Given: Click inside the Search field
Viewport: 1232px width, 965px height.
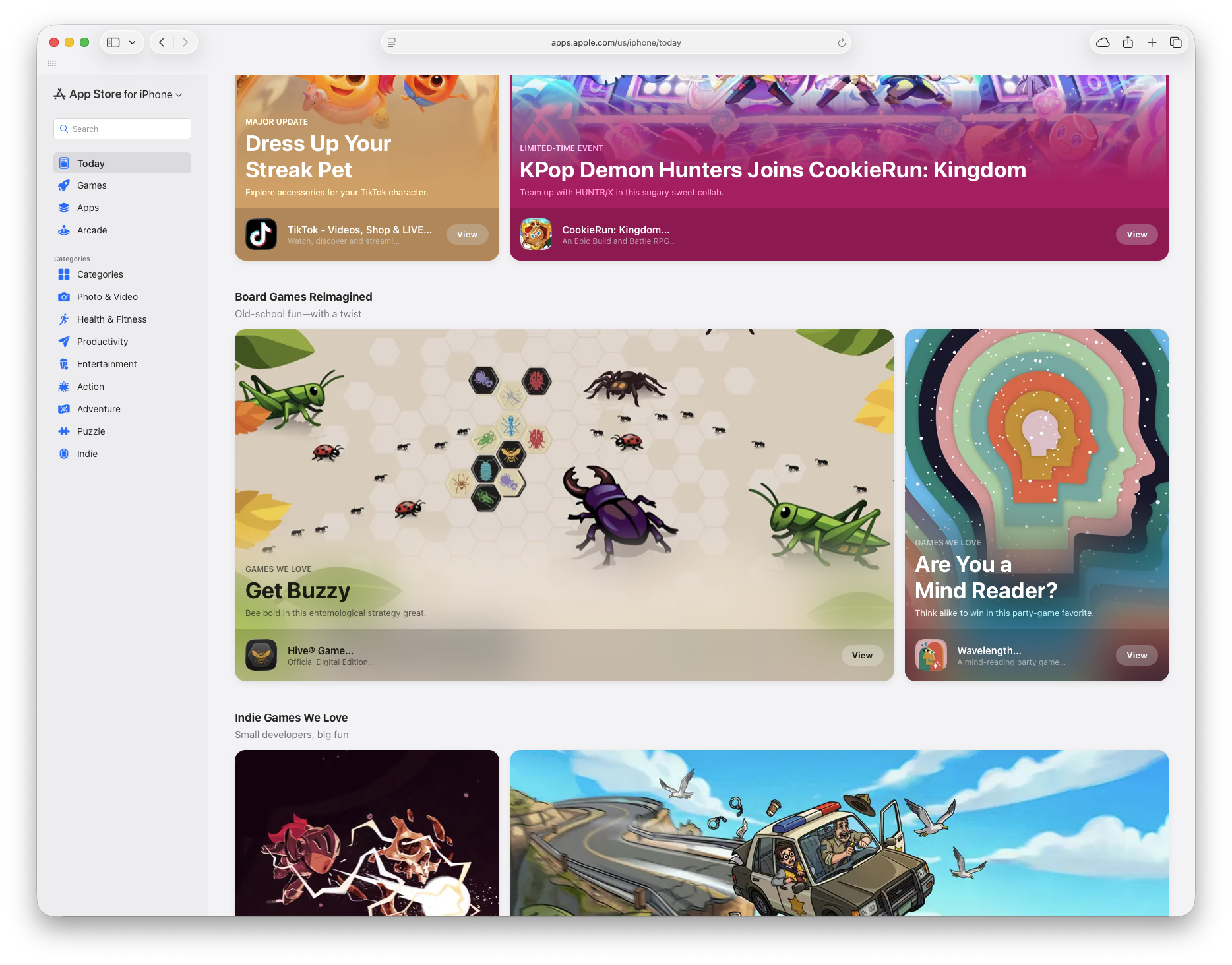Looking at the screenshot, I should pyautogui.click(x=122, y=129).
